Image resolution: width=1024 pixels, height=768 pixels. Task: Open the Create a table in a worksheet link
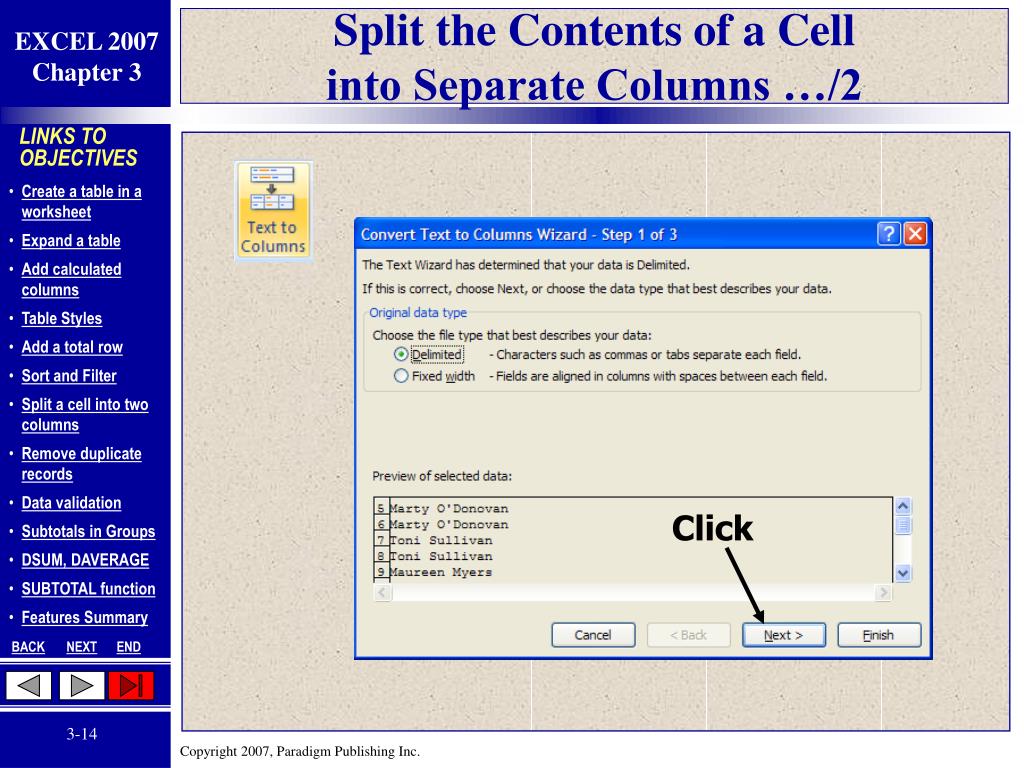(x=82, y=201)
